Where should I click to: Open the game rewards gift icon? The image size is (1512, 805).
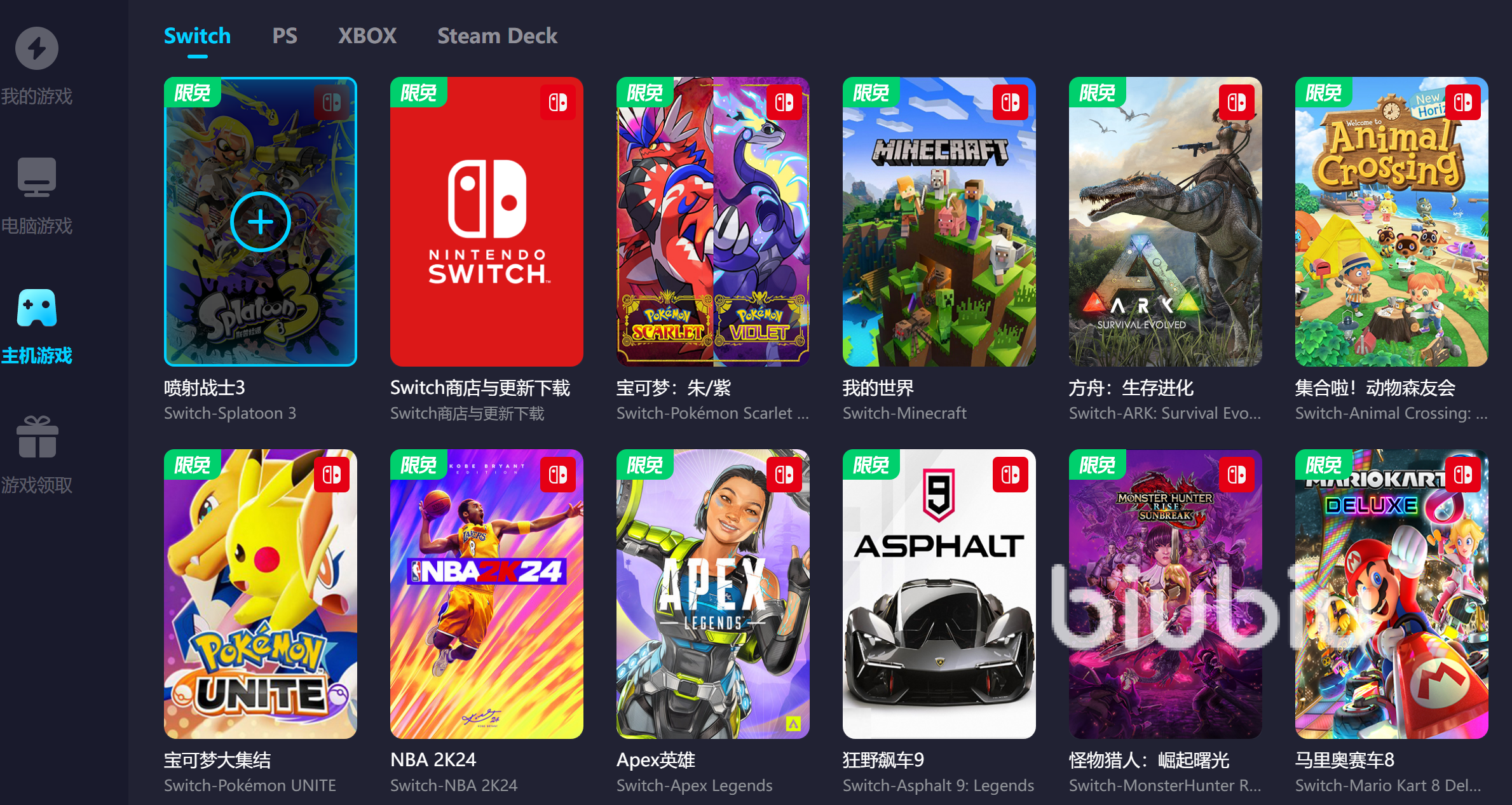[x=37, y=437]
